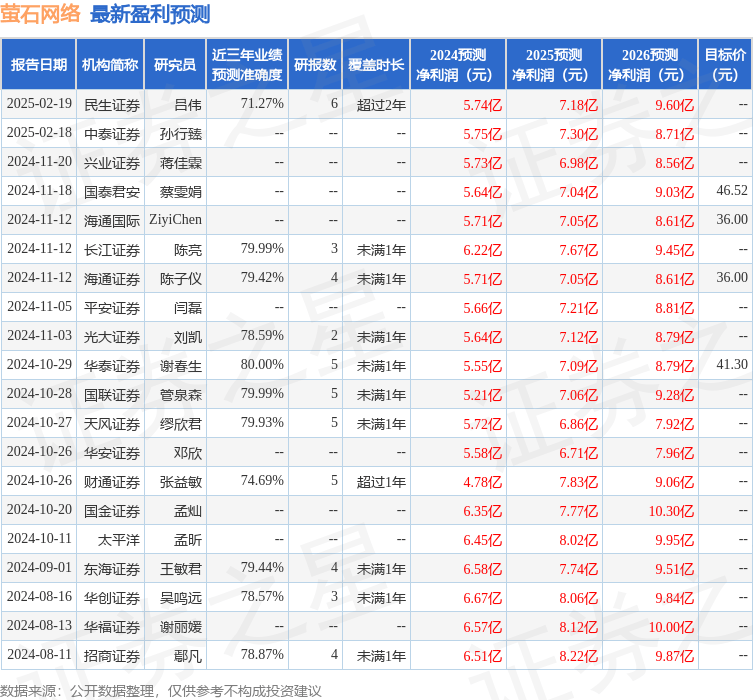Viewport: 753px width, 700px height.
Task: Click researcher name 孙行臻
Action: pyautogui.click(x=181, y=133)
